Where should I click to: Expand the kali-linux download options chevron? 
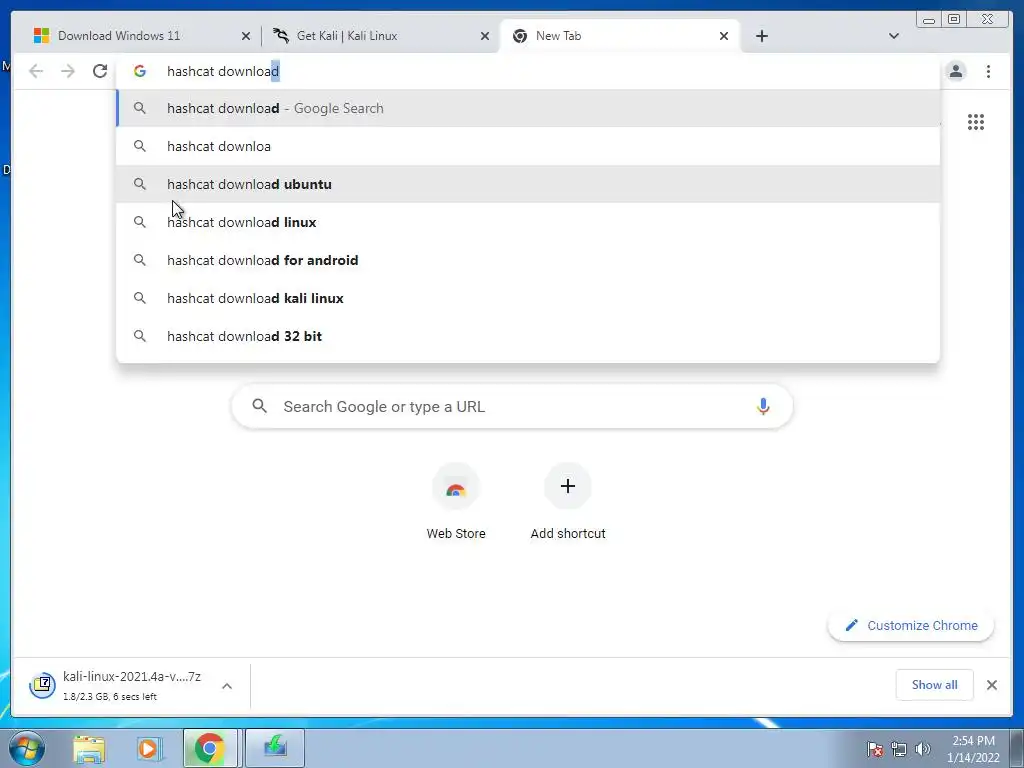click(x=227, y=686)
